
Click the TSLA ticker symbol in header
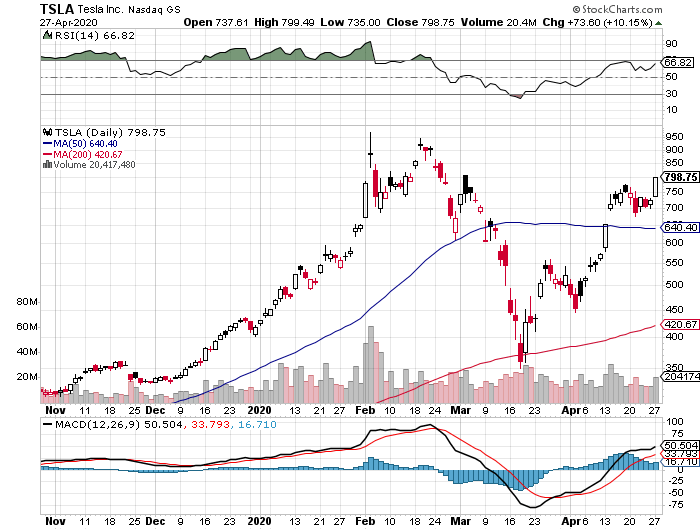tap(57, 9)
